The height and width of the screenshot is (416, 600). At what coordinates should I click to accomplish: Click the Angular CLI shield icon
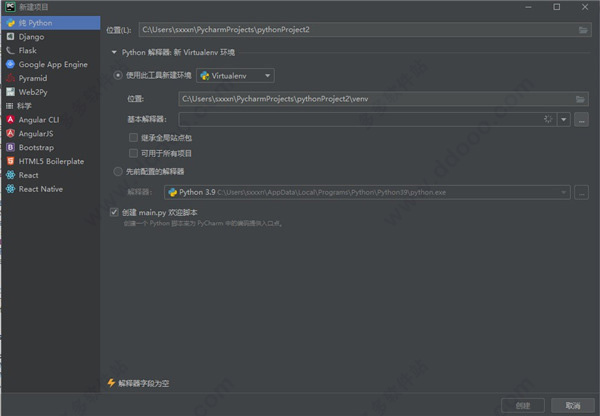click(10, 120)
